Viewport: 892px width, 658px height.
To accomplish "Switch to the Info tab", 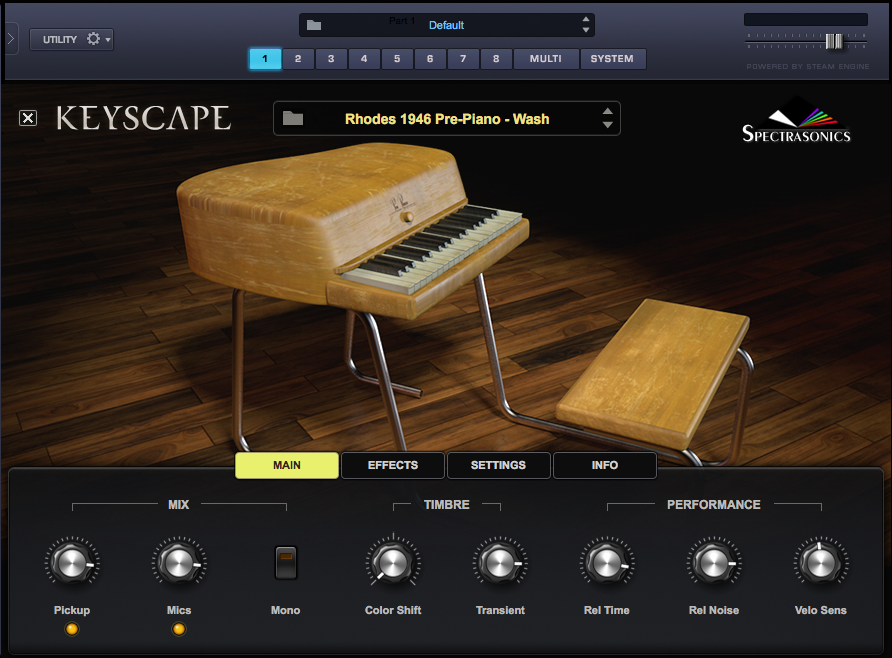I will coord(605,465).
